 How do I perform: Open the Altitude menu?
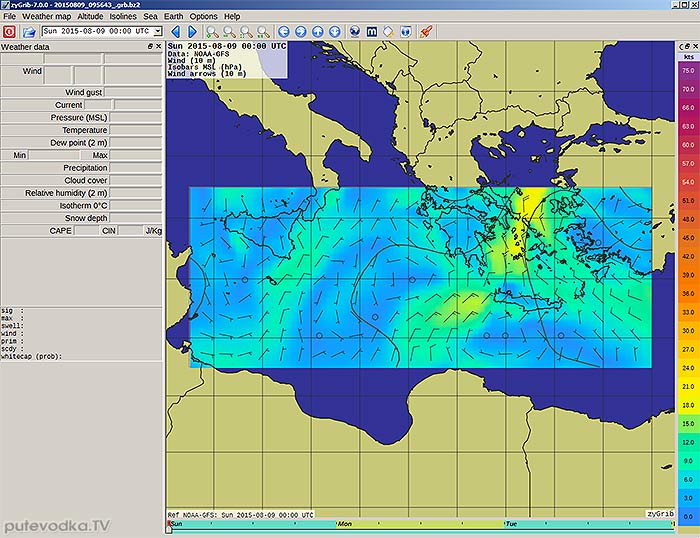(90, 17)
